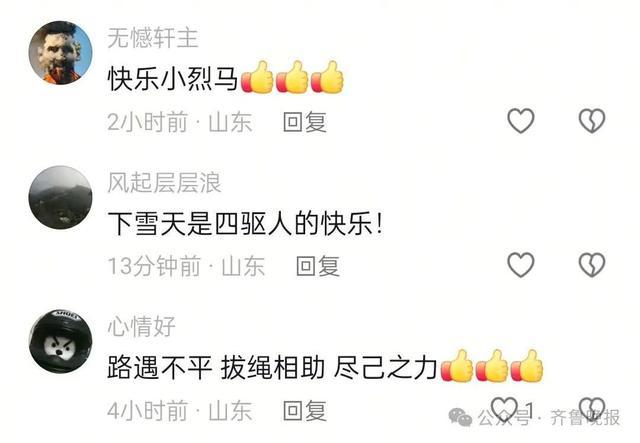Open 风起层层浪's mountain avatar

60,197
